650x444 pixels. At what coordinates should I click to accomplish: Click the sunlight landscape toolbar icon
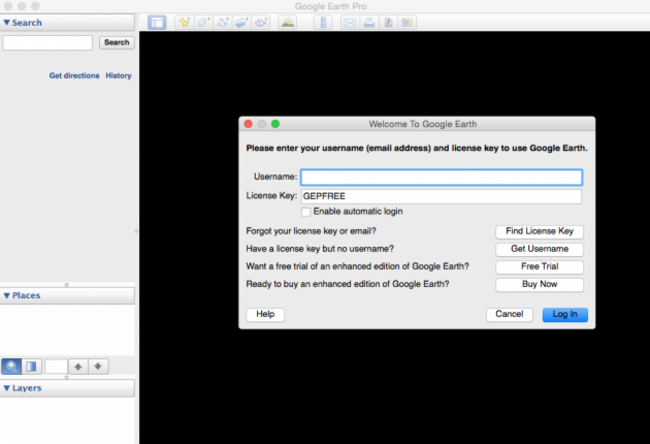[287, 22]
